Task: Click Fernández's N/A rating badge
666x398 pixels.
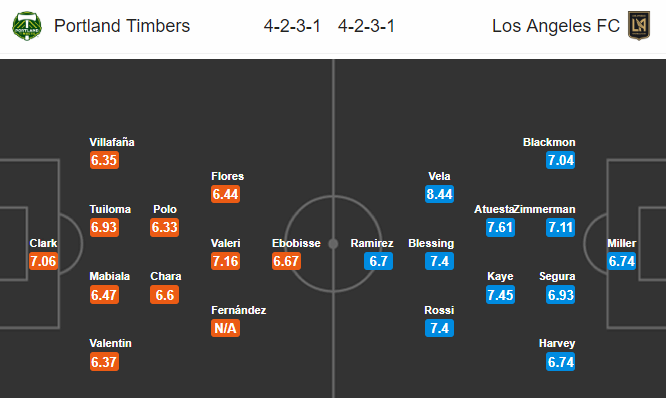Action: point(226,328)
